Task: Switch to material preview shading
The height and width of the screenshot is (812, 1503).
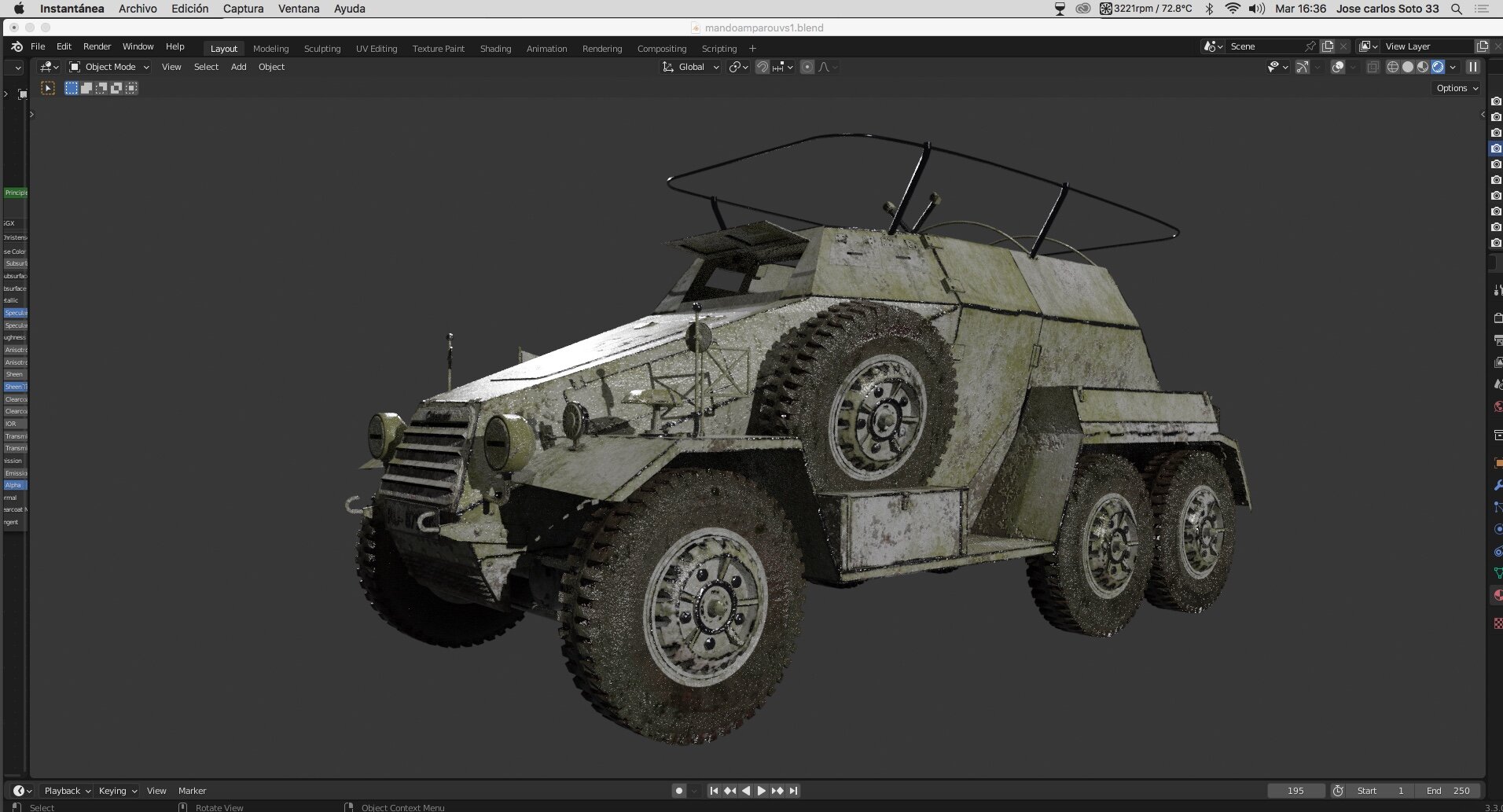Action: (1422, 67)
